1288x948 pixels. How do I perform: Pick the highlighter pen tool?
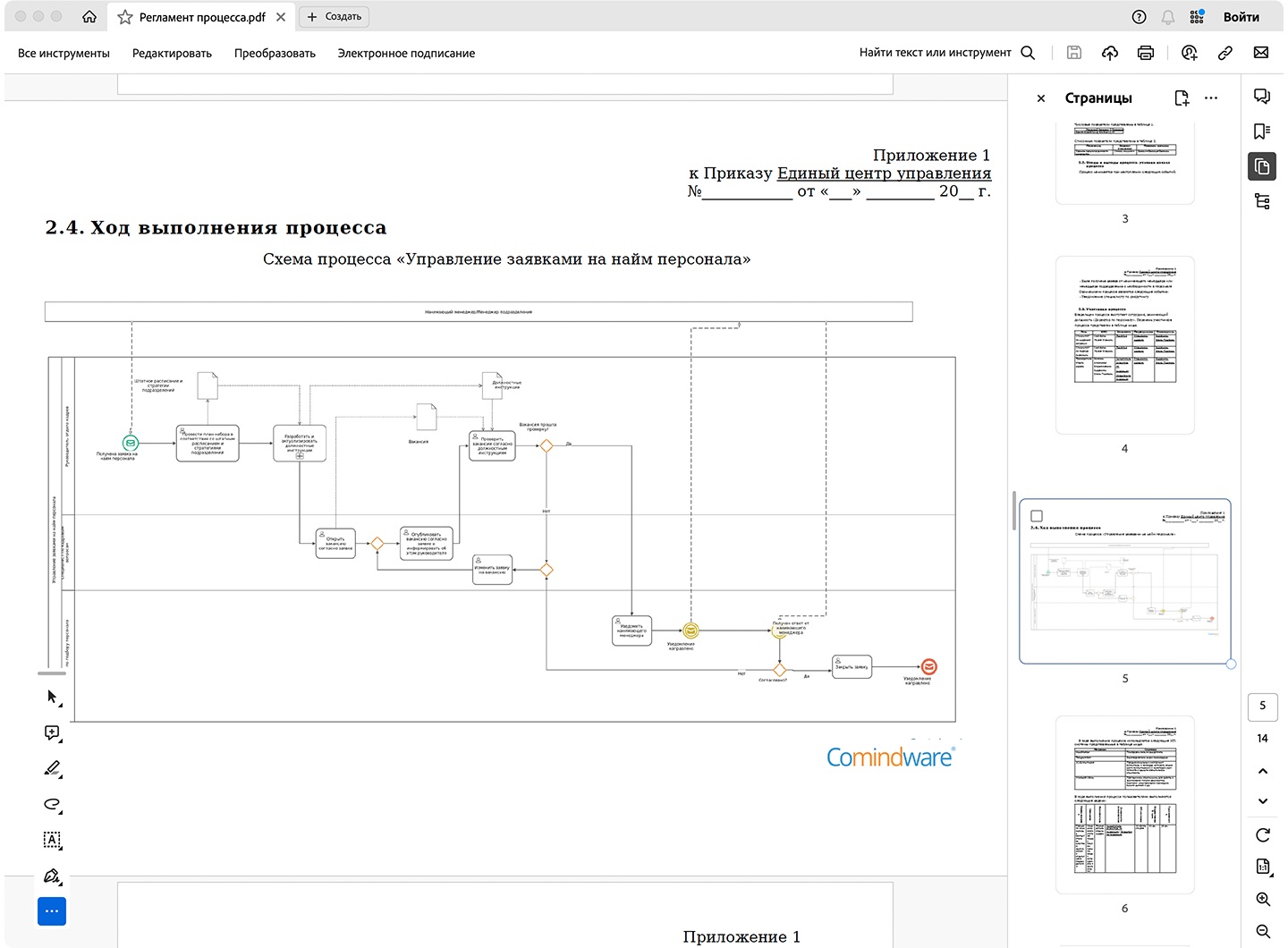tap(52, 769)
